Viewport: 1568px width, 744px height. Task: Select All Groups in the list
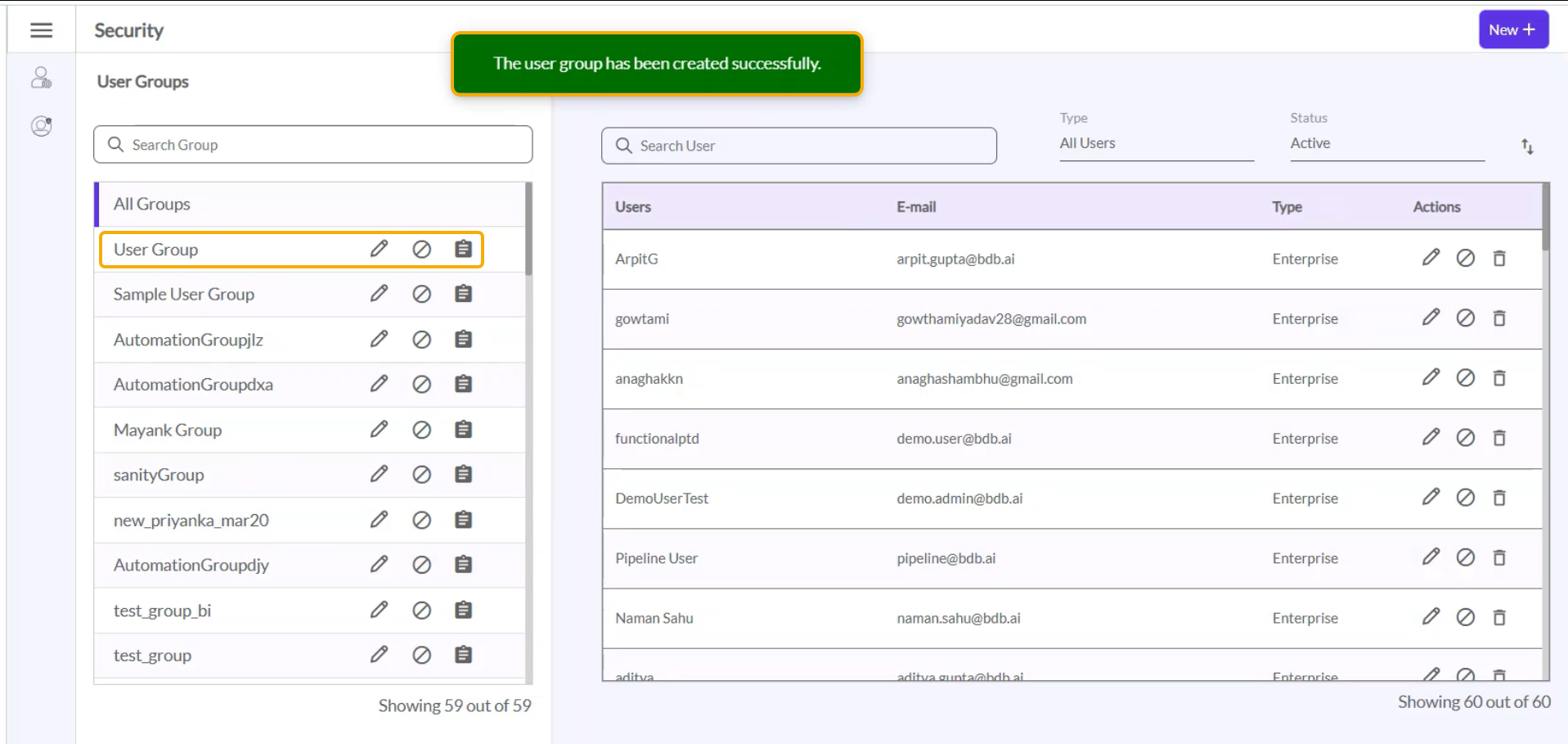coord(152,205)
